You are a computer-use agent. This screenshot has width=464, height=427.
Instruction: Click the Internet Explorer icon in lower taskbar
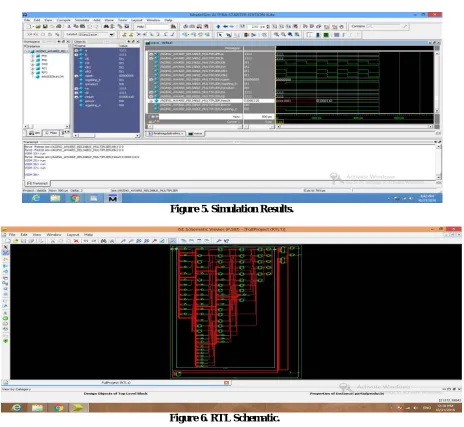16,407
